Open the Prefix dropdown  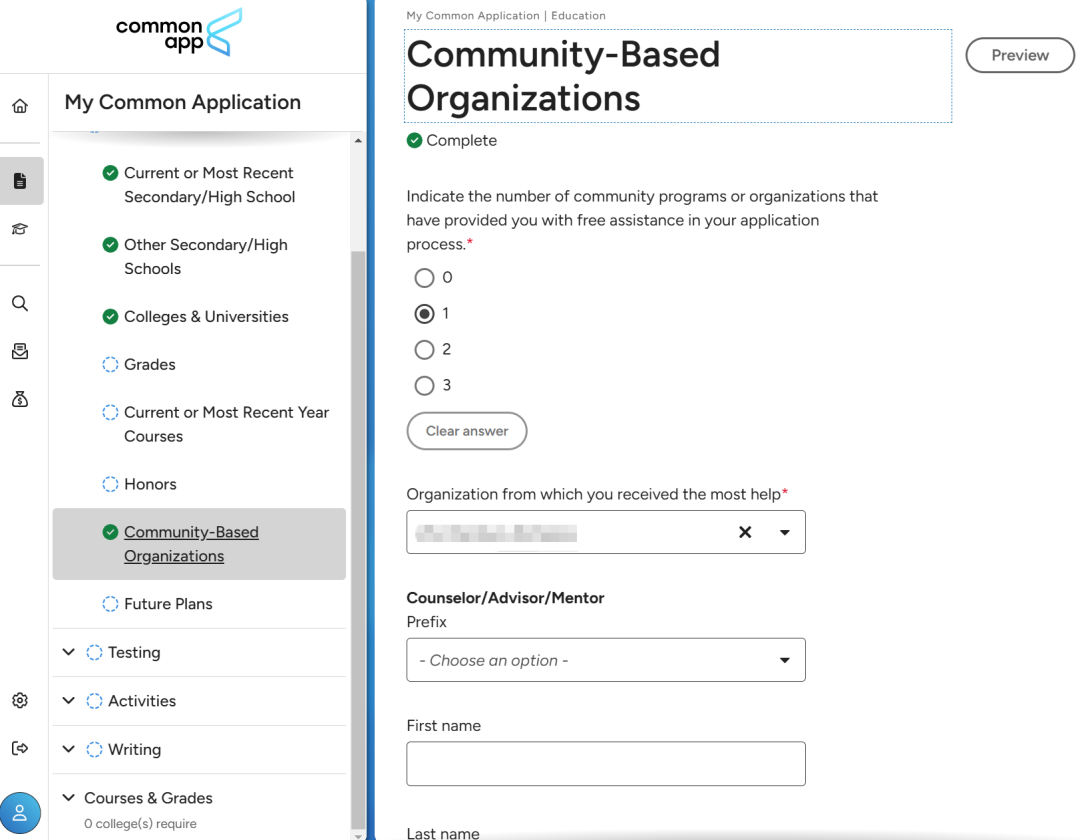coord(605,660)
